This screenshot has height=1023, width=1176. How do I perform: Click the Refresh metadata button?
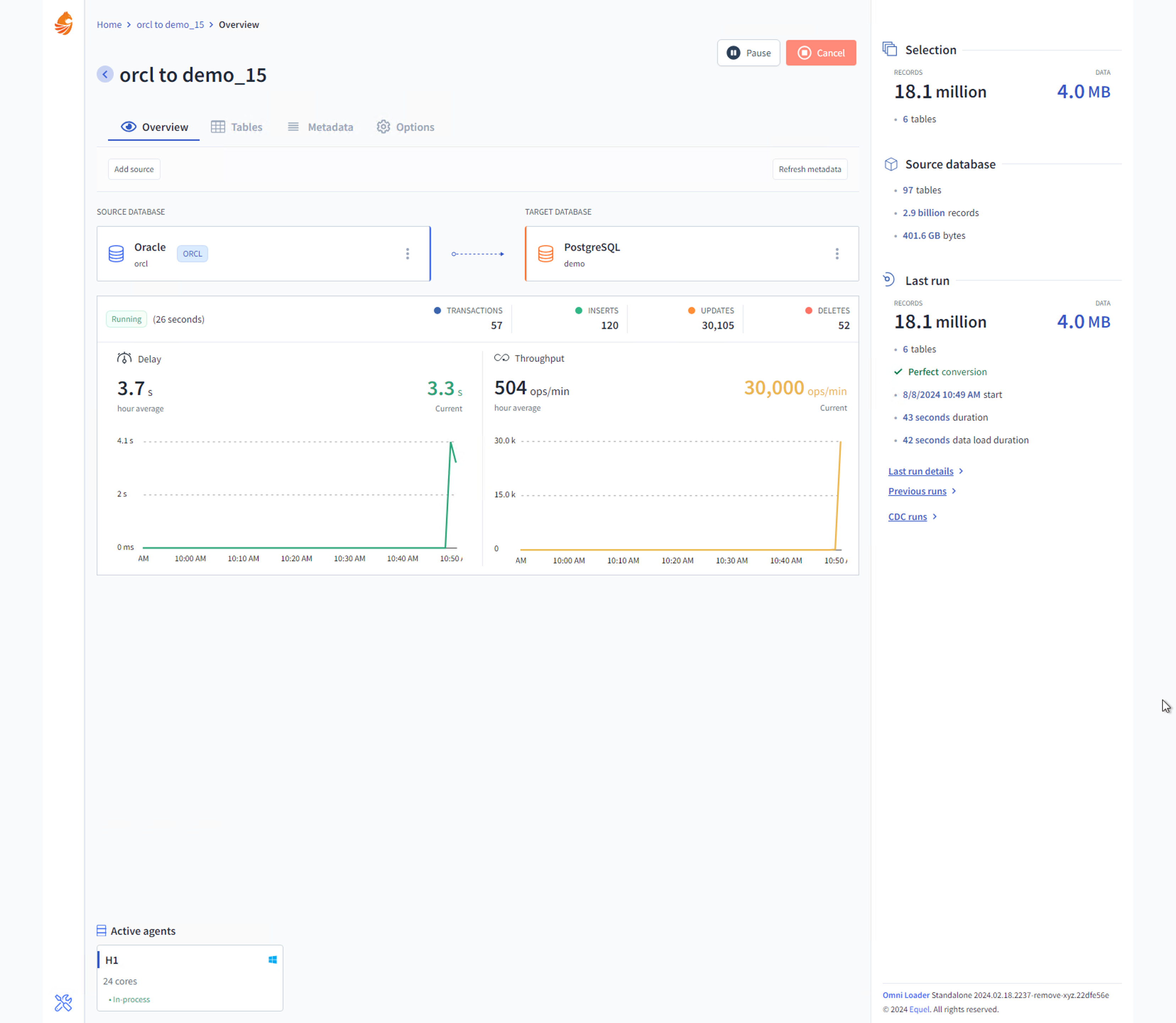(810, 169)
